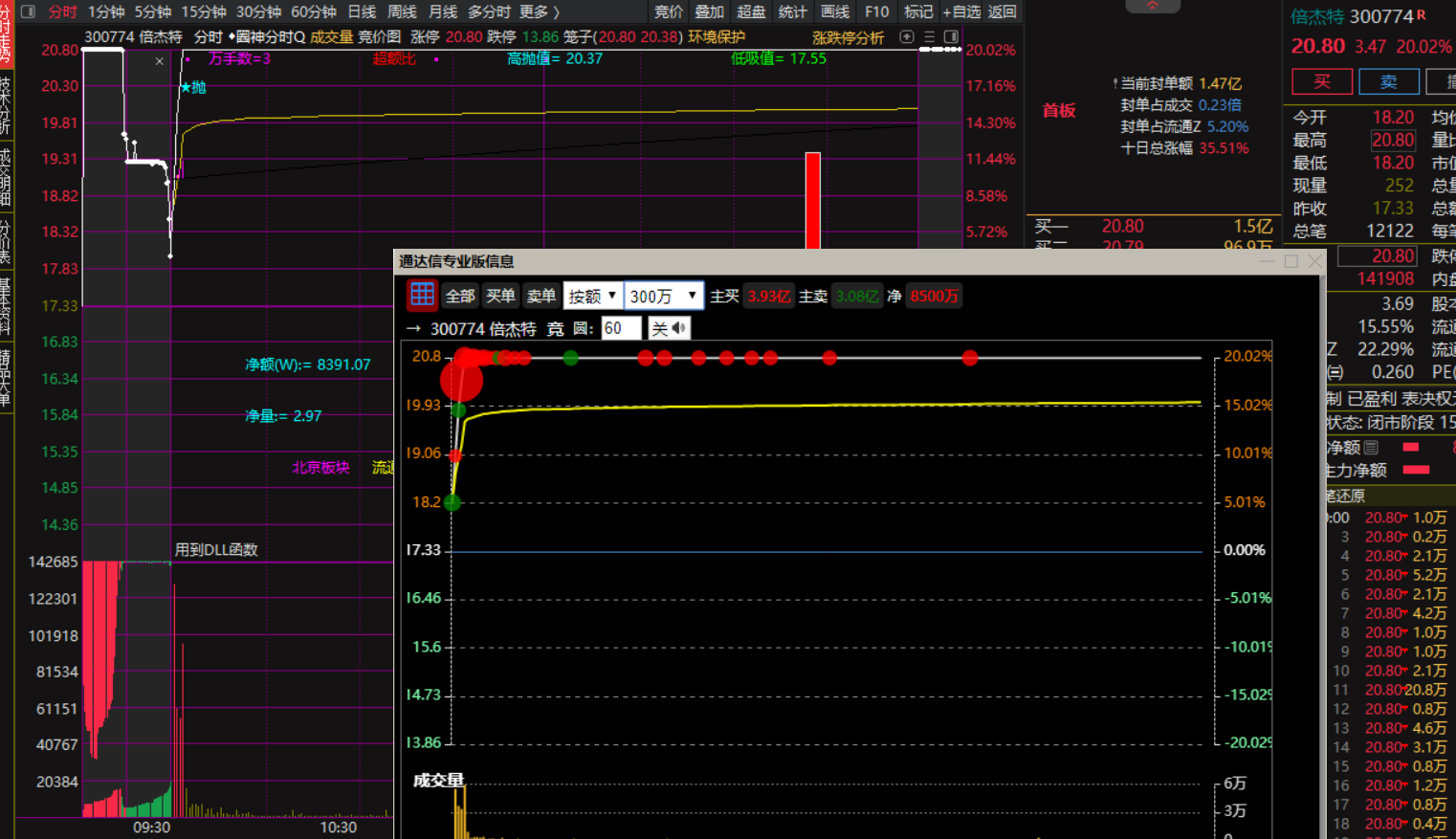This screenshot has width=1456, height=839.
Task: Close the small overlay with the x icon
Action: [160, 61]
